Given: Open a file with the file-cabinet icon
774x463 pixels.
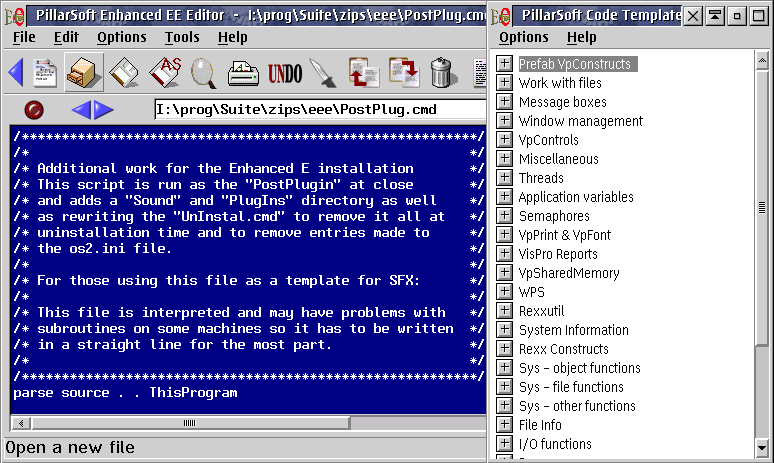Looking at the screenshot, I should (x=83, y=72).
